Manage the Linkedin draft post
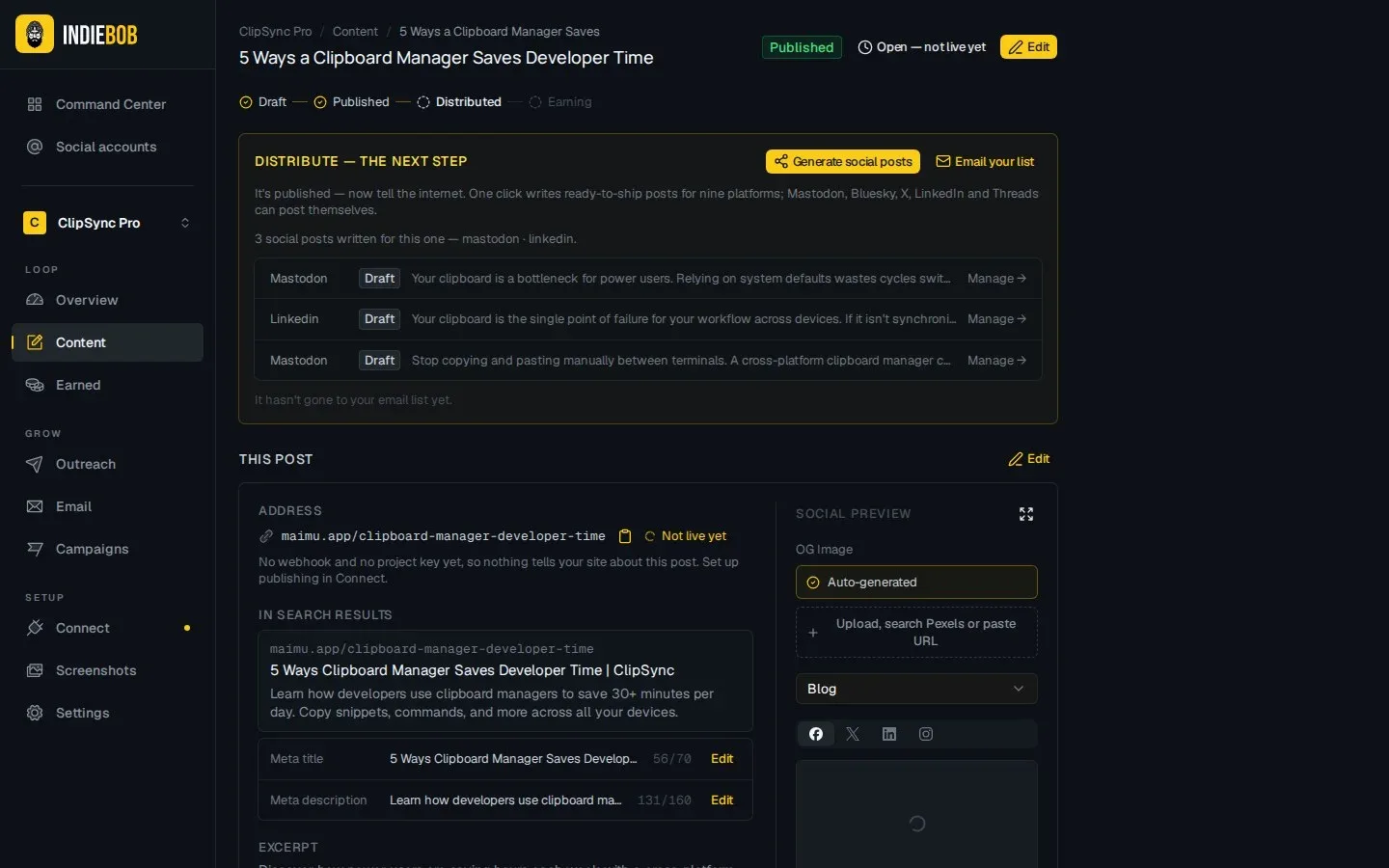 tap(996, 319)
